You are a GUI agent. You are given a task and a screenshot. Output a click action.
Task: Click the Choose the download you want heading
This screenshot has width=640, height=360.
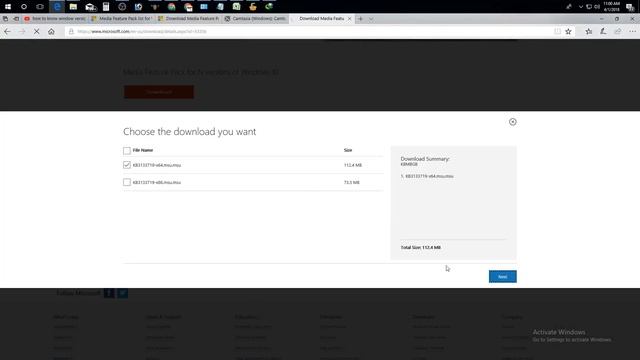[x=190, y=131]
